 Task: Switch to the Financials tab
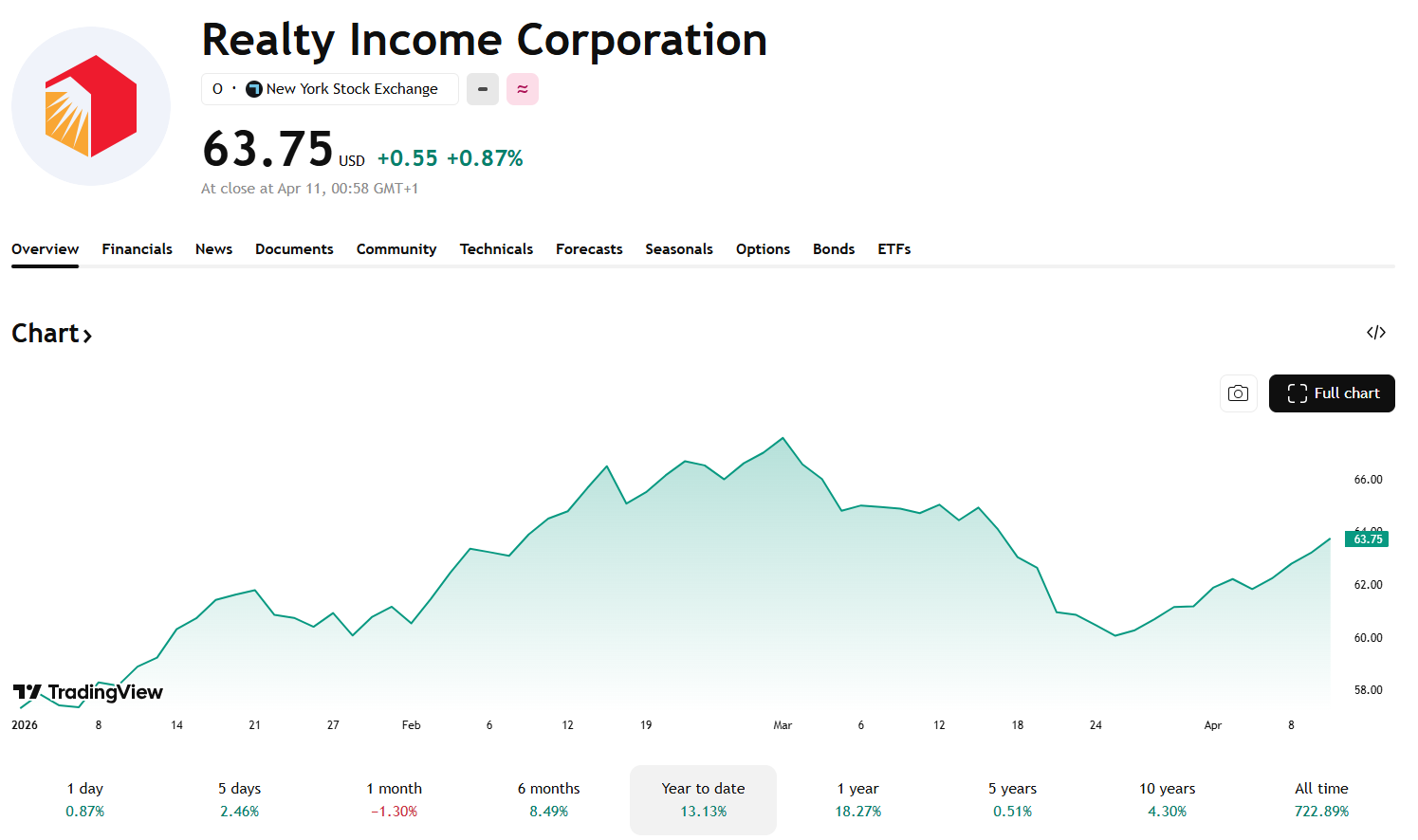click(x=137, y=248)
